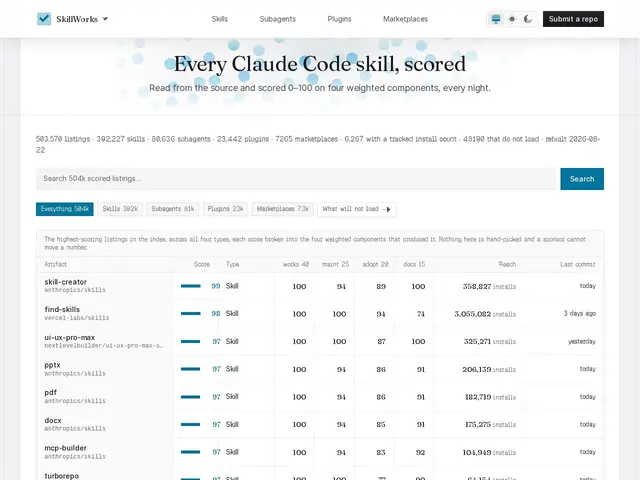Viewport: 640px width, 480px height.
Task: Click the score bar for skill-creator
Action: (191, 286)
